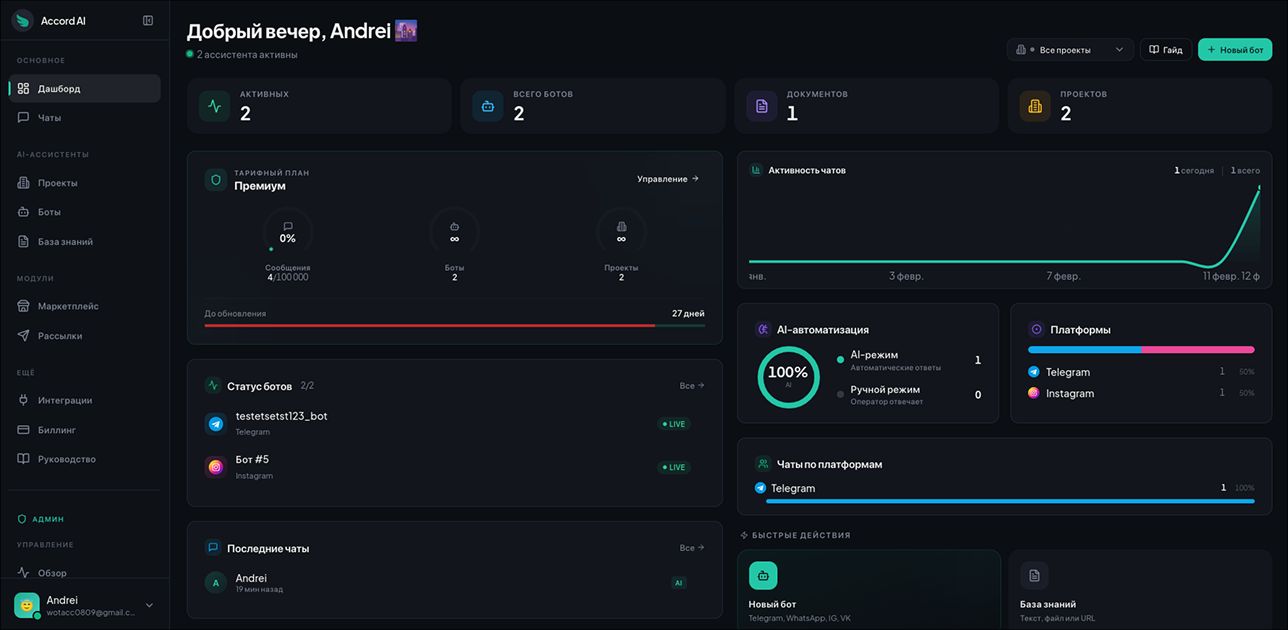The height and width of the screenshot is (630, 1288).
Task: Click the До обновления red progress bar
Action: point(430,325)
